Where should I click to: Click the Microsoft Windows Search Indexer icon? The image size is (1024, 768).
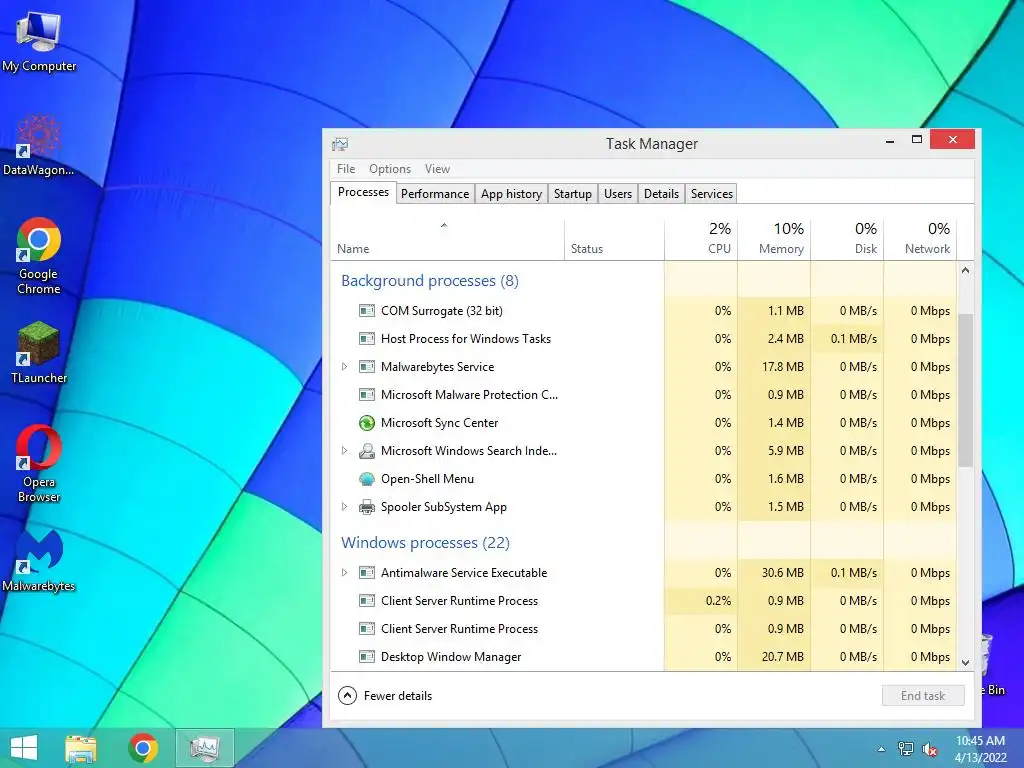(x=367, y=451)
